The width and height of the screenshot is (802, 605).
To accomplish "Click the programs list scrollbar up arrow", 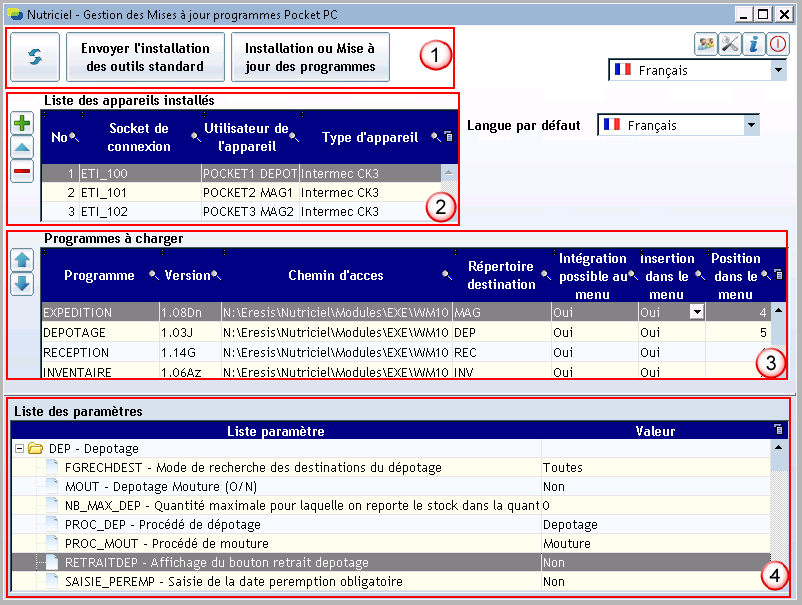I will click(x=778, y=310).
